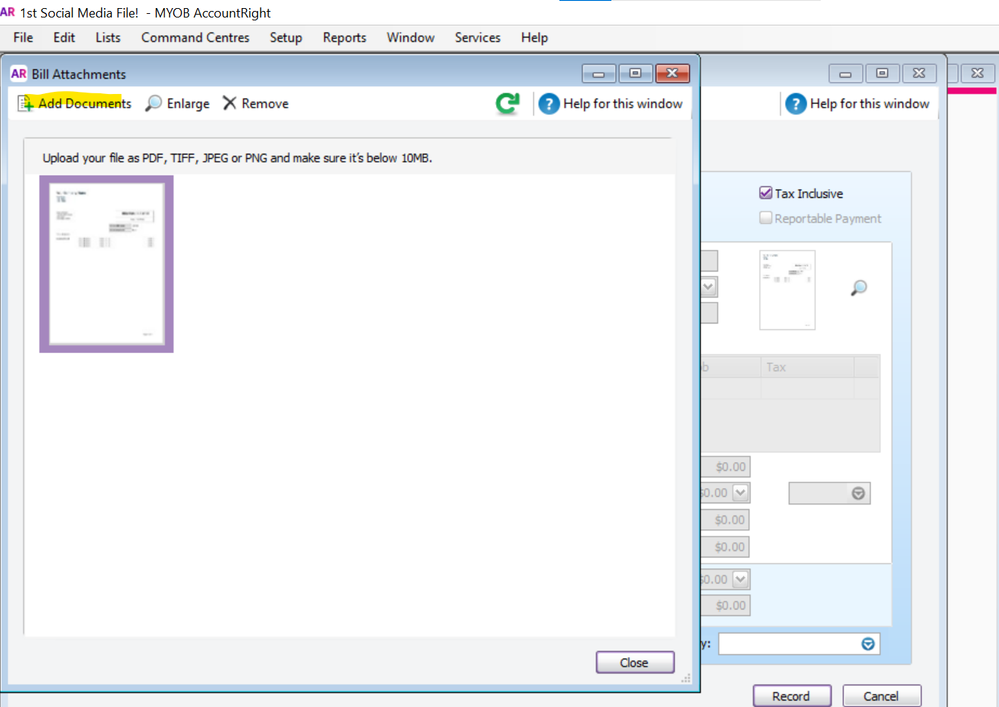
Task: Click the green refresh arrow icon
Action: coord(508,103)
